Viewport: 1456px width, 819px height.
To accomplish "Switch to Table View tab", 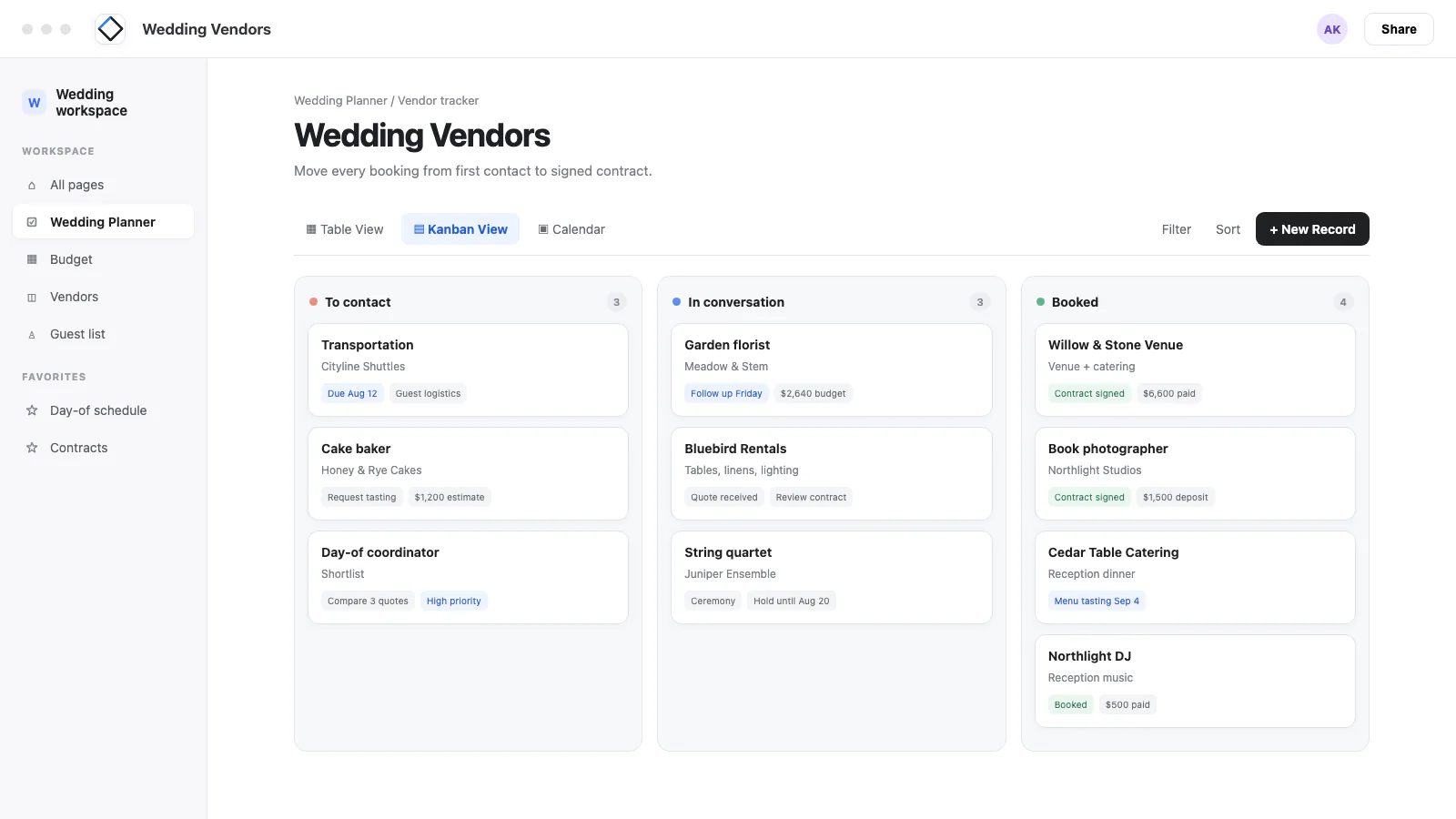I will [345, 229].
